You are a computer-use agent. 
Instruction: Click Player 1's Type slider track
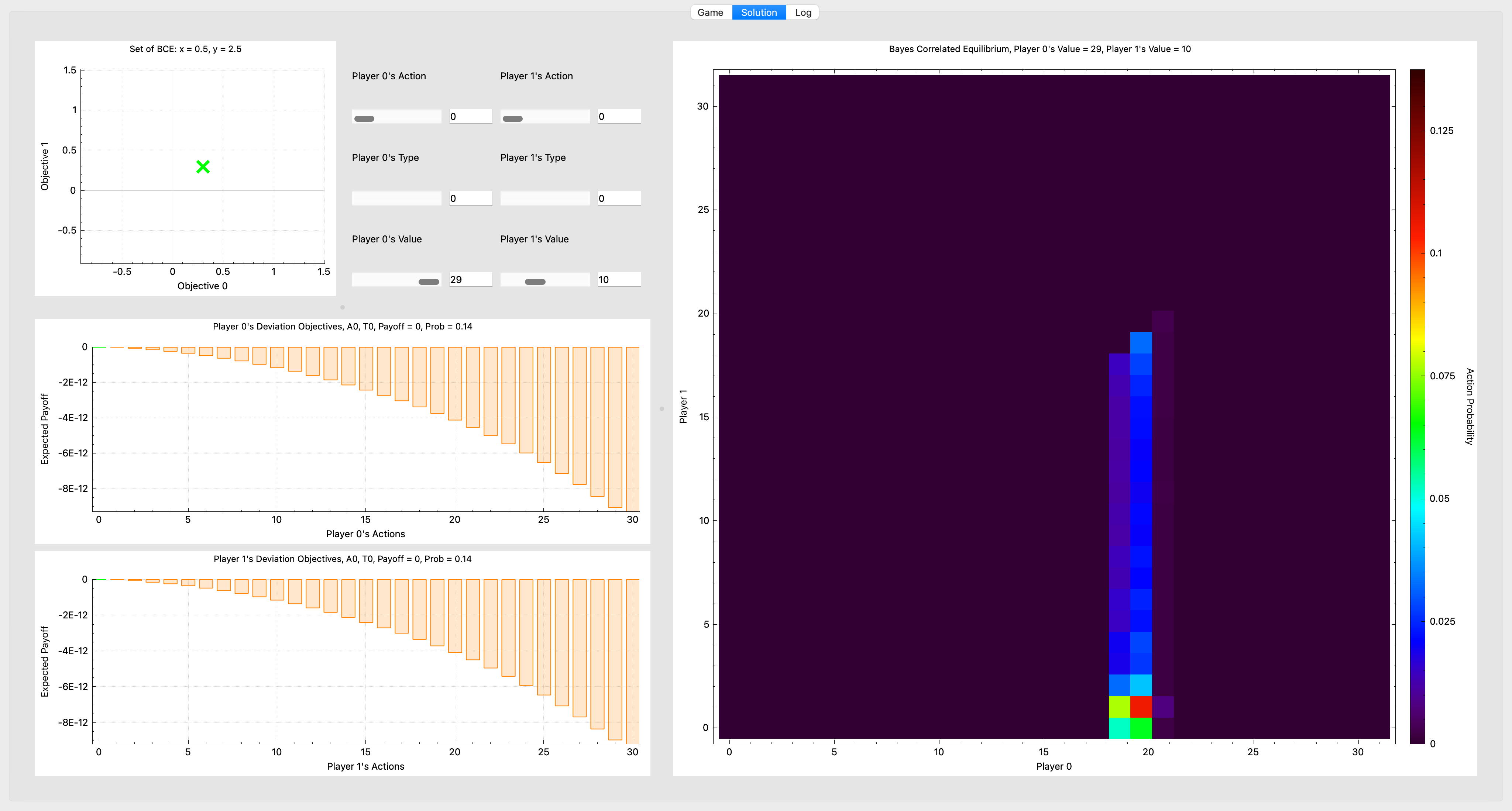(x=545, y=199)
